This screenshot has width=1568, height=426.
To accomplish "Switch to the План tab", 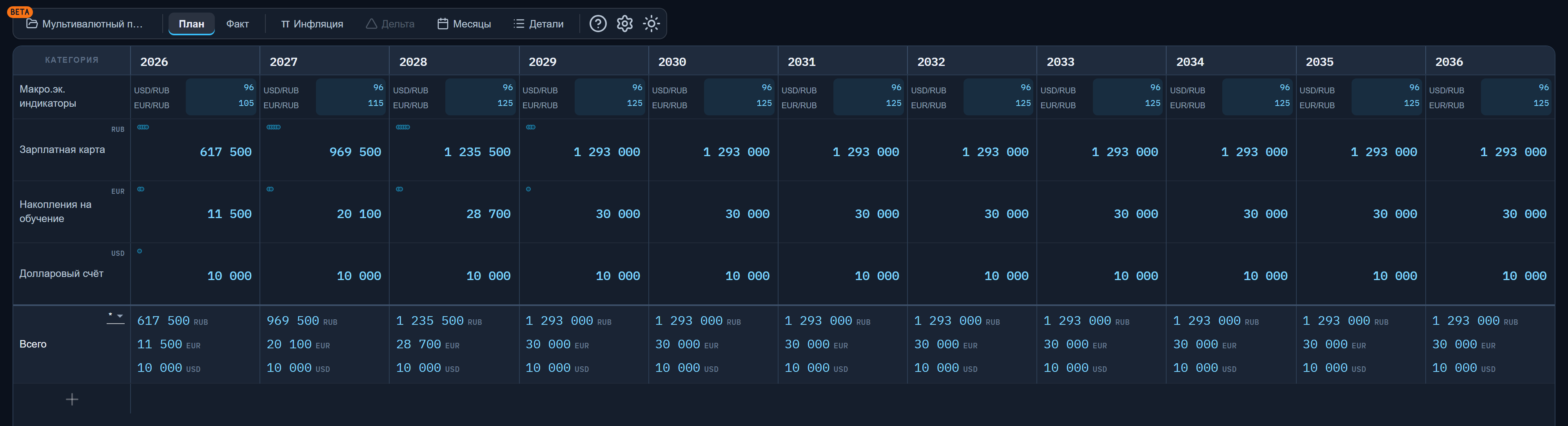I will point(191,24).
